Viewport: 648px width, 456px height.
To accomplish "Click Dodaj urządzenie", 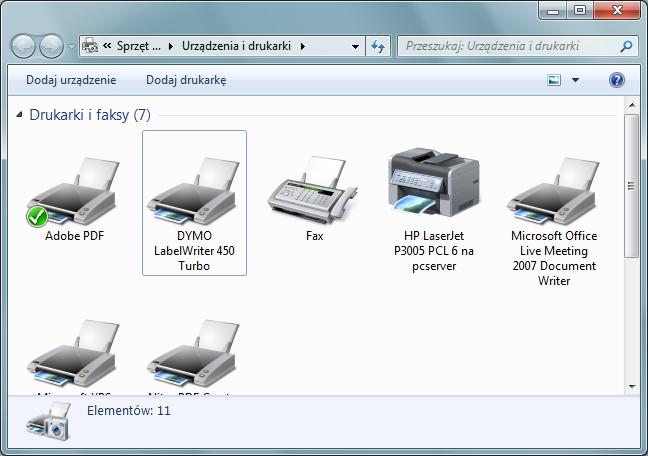I will coord(71,80).
